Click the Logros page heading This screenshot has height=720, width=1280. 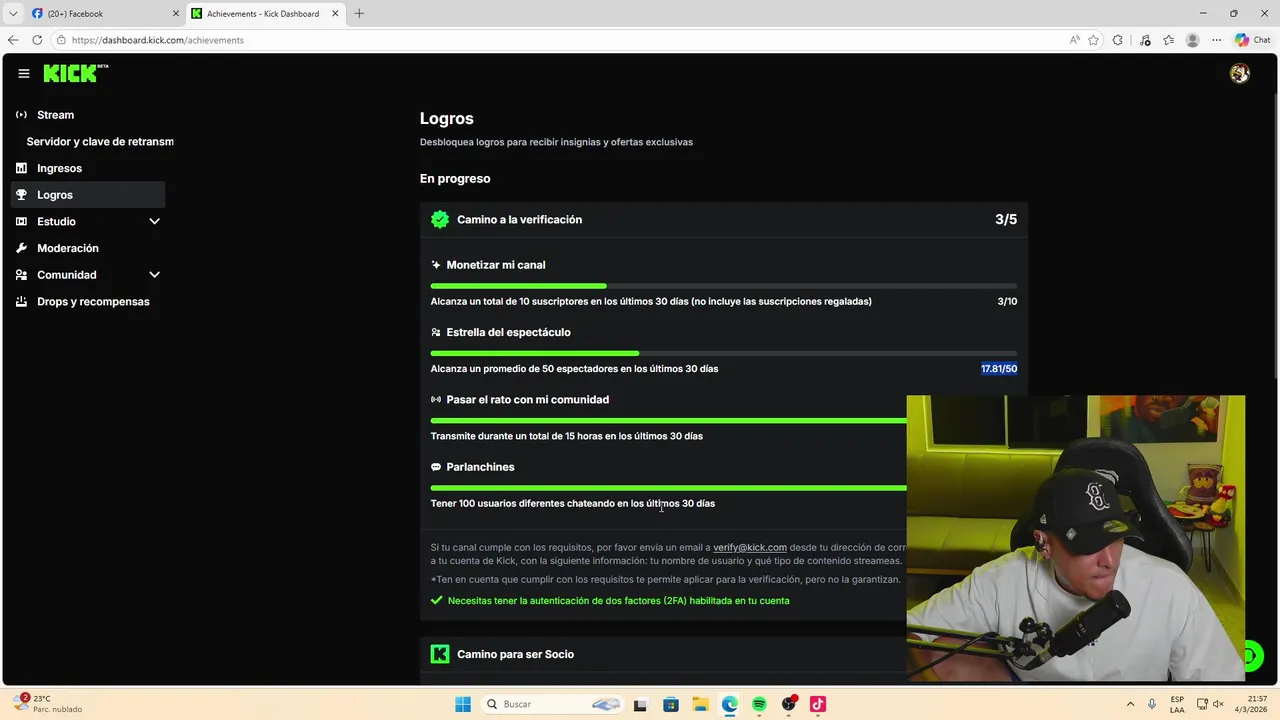pyautogui.click(x=447, y=118)
